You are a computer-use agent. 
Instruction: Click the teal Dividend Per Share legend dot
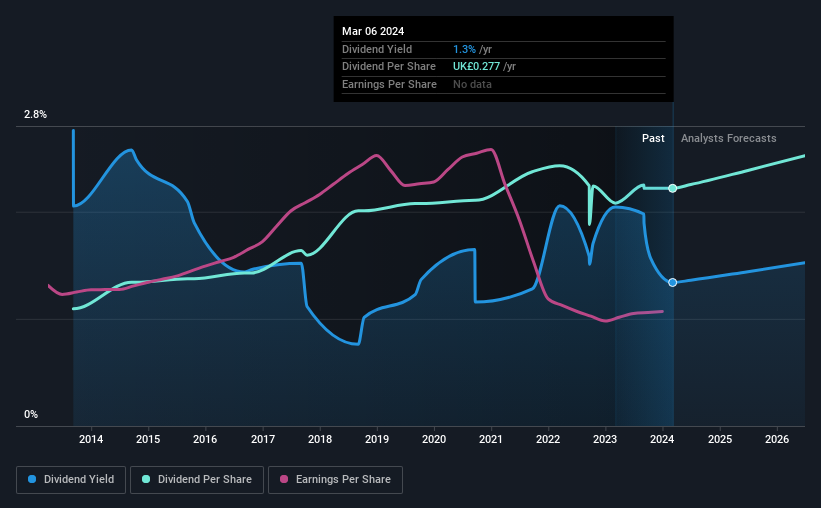coord(146,479)
